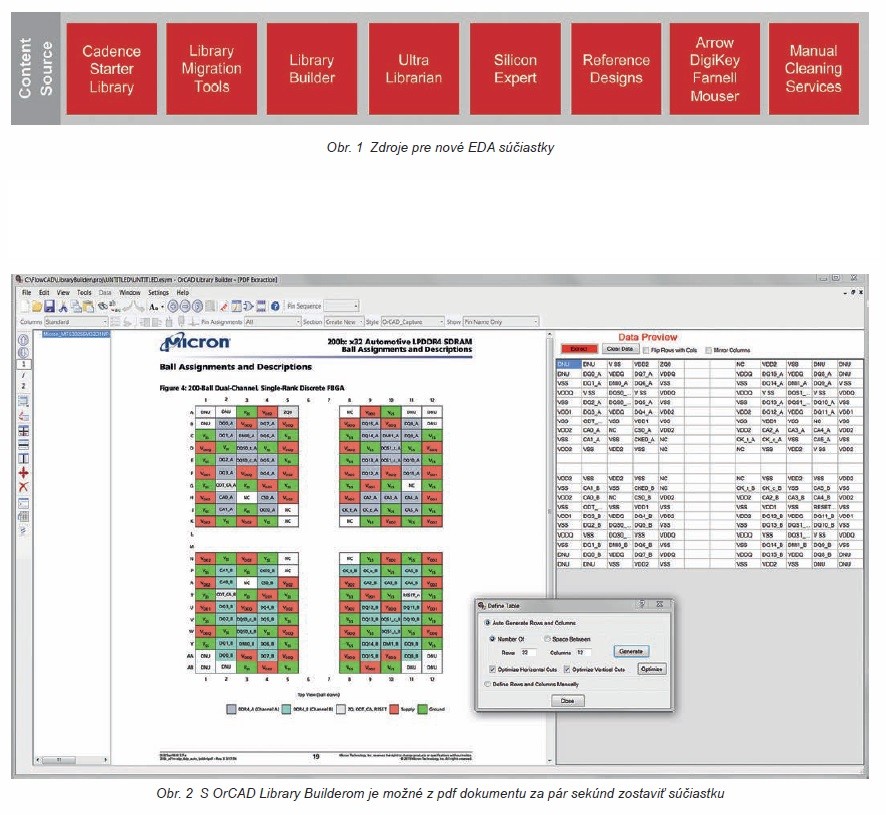
Task: Click the Ground green legend swatch
Action: click(422, 709)
